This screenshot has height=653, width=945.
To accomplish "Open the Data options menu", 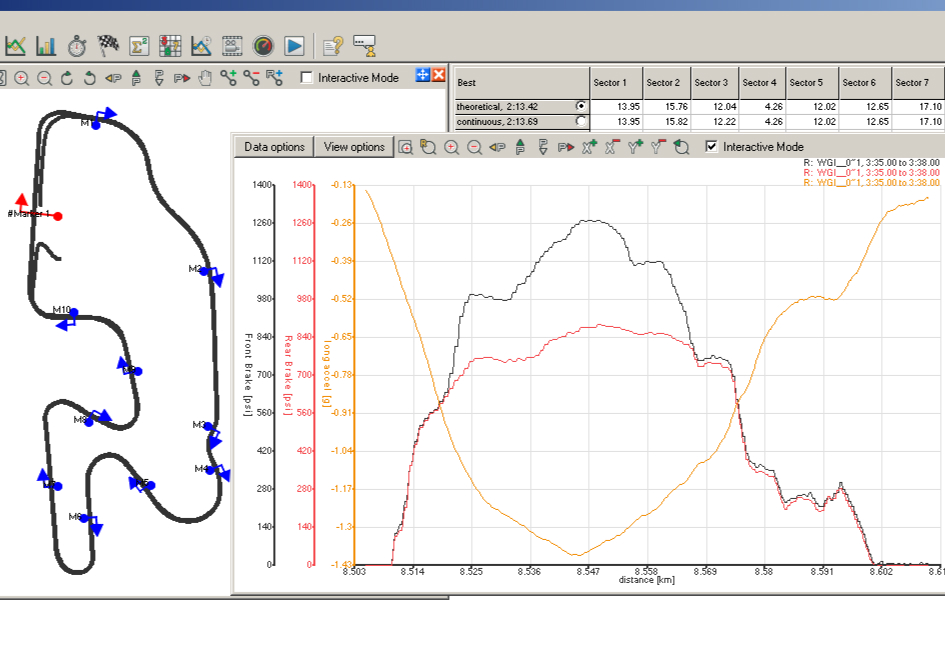I will point(274,147).
